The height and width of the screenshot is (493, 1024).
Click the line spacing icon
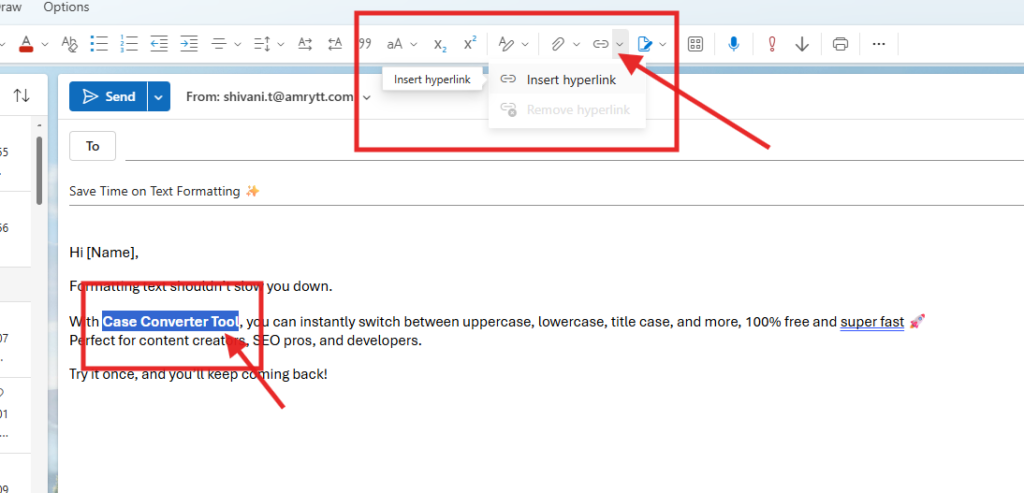(262, 44)
